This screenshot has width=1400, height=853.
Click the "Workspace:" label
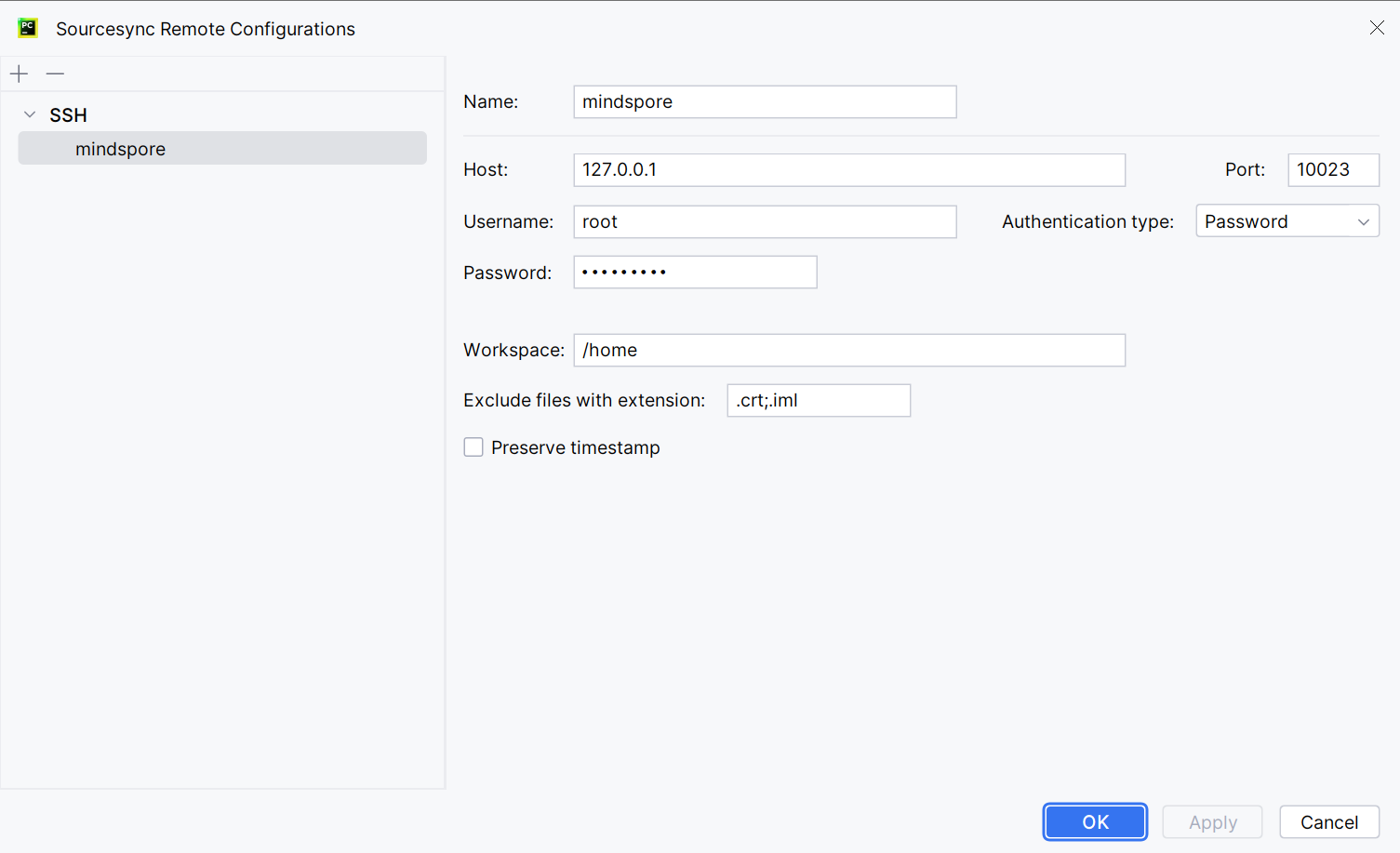coord(513,351)
